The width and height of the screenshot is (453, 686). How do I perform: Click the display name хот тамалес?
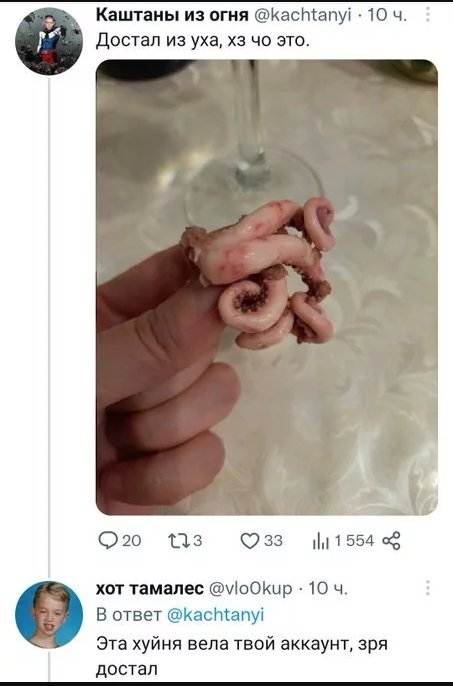click(150, 588)
